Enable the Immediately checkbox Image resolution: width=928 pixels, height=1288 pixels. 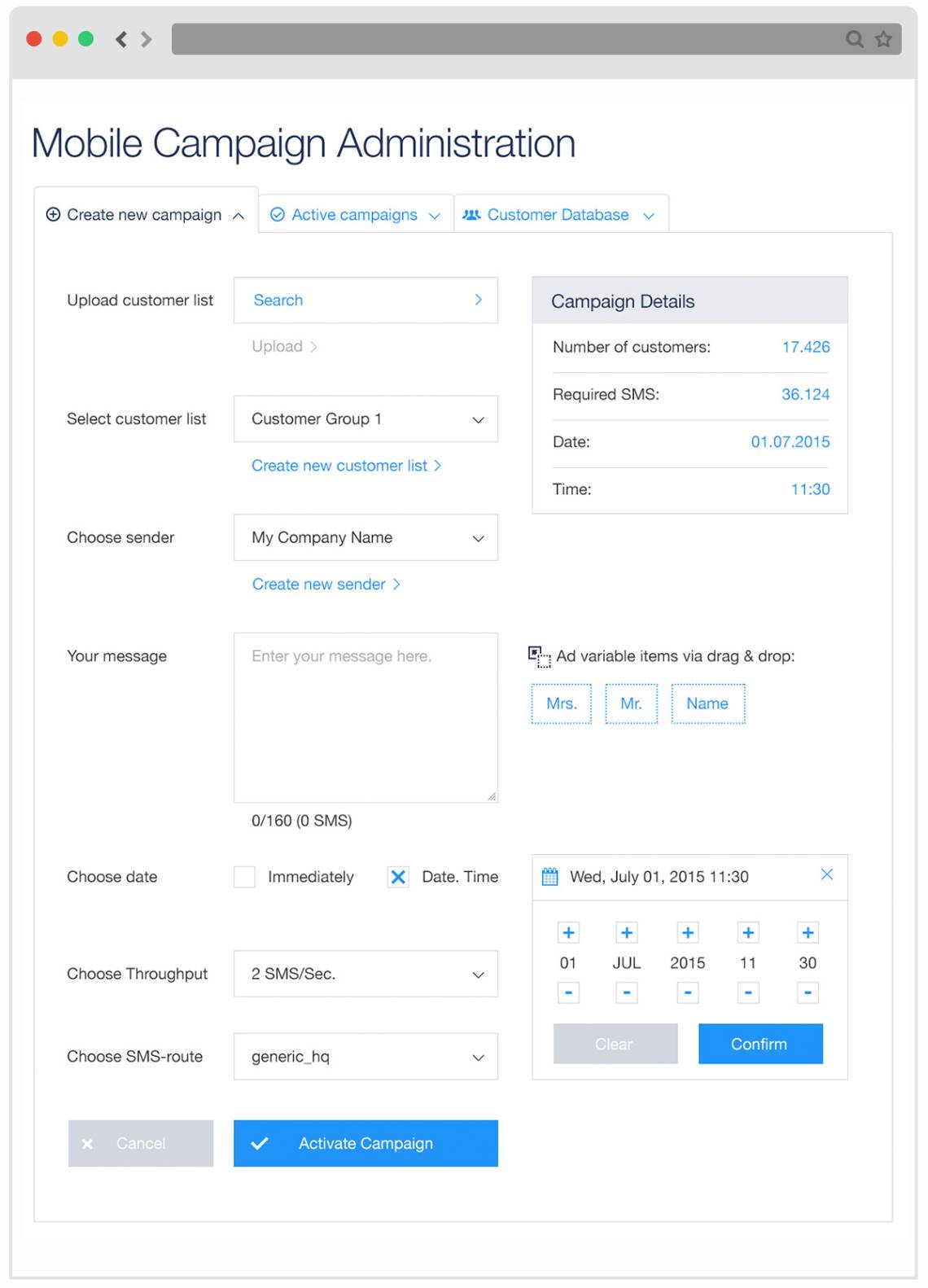(x=244, y=877)
